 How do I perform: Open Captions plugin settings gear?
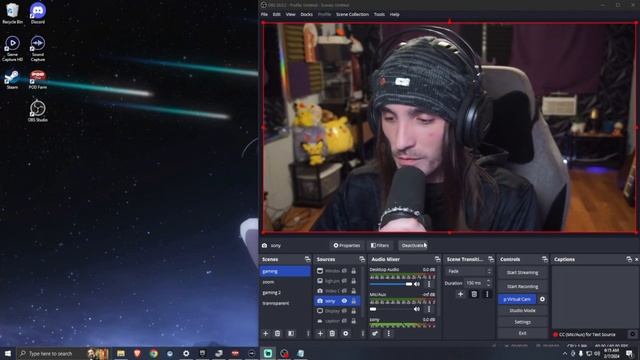point(632,334)
